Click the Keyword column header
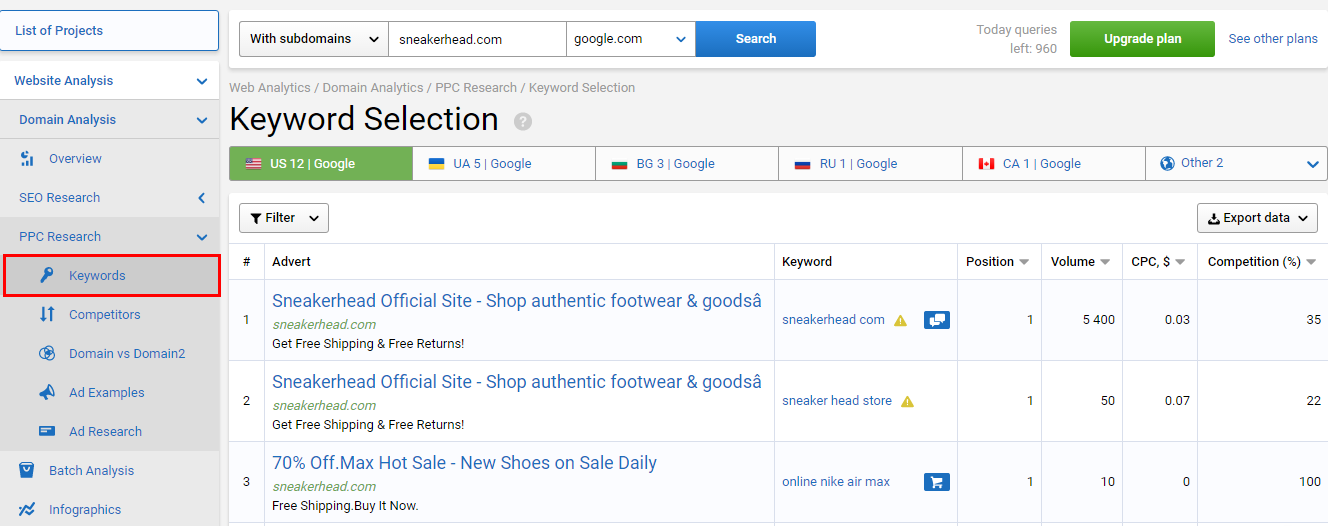The width and height of the screenshot is (1328, 526). pyautogui.click(x=807, y=262)
